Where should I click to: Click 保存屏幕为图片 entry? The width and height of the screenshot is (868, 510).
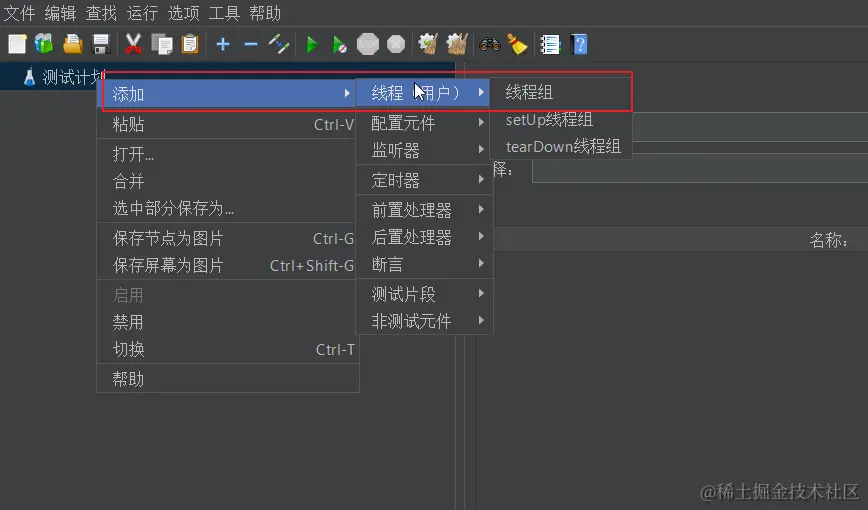[x=227, y=265]
